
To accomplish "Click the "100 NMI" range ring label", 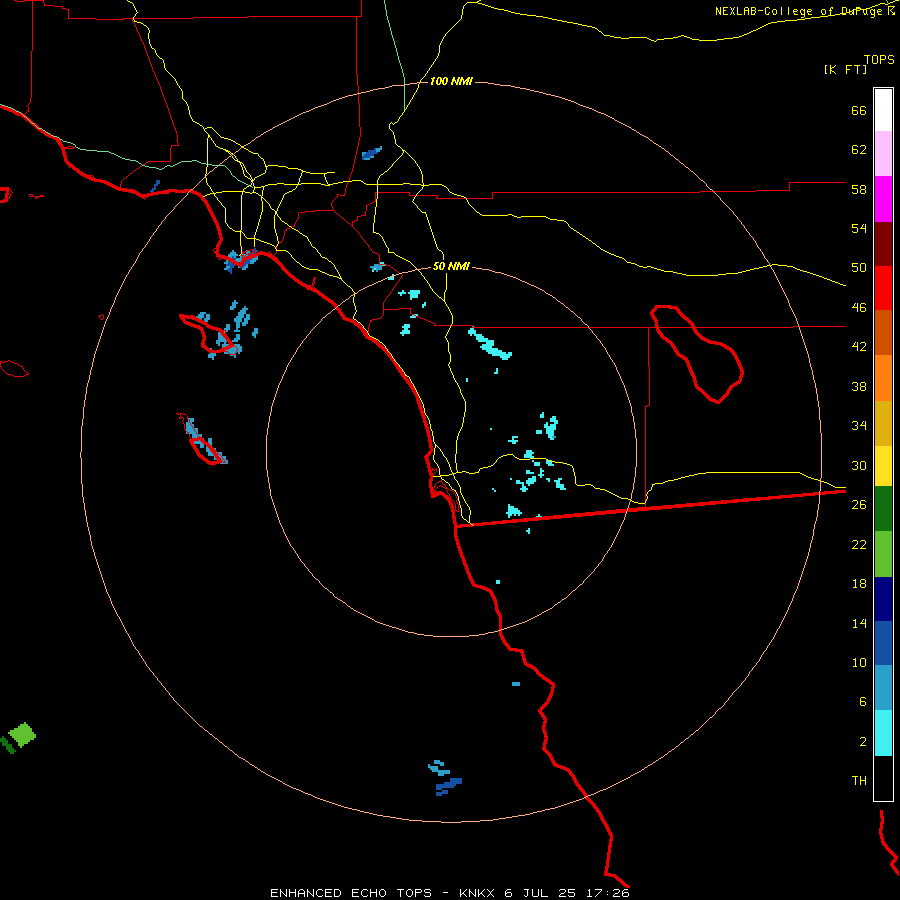I will tap(451, 82).
